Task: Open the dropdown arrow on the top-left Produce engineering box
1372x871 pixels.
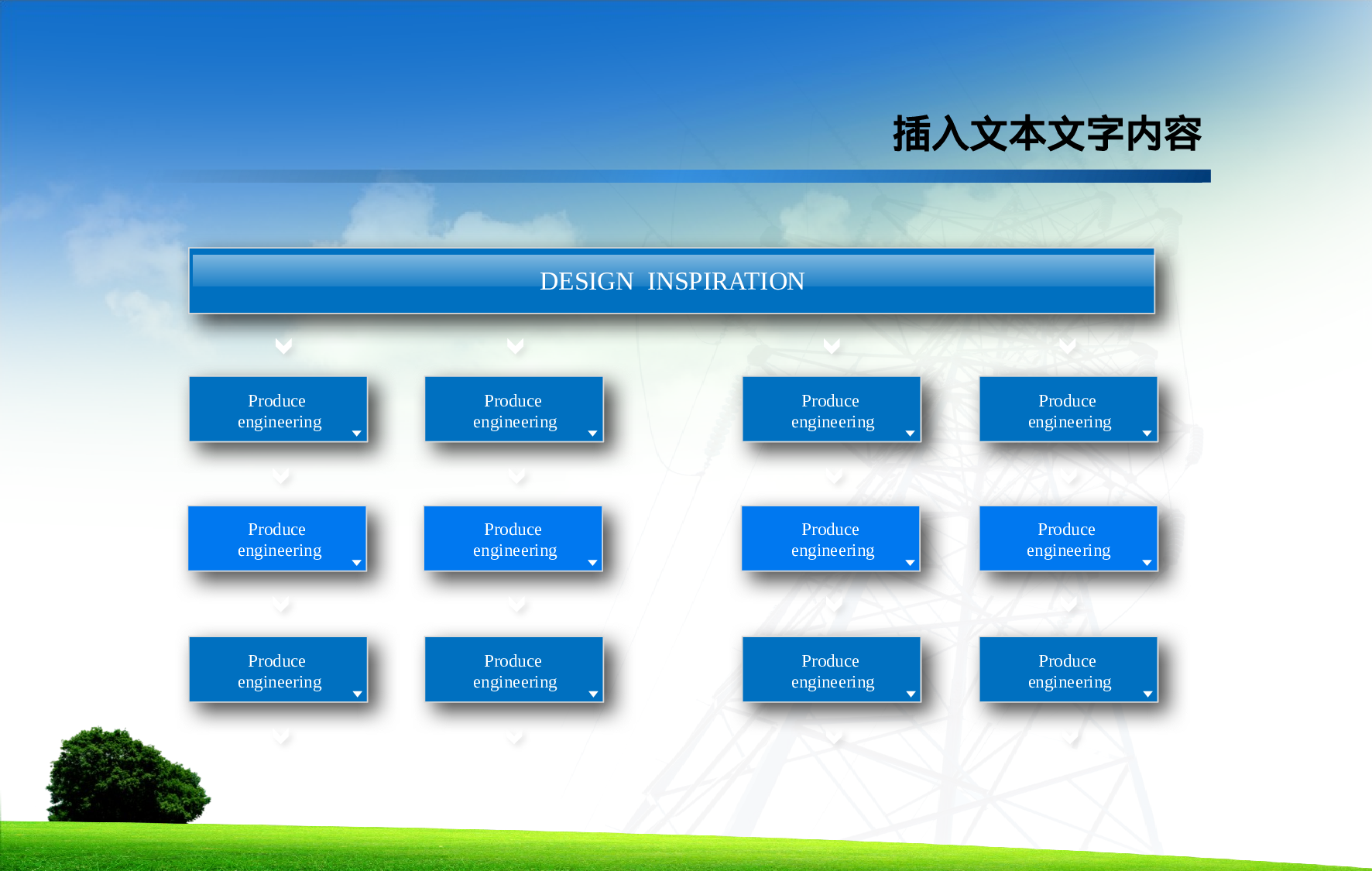Action: tap(357, 434)
